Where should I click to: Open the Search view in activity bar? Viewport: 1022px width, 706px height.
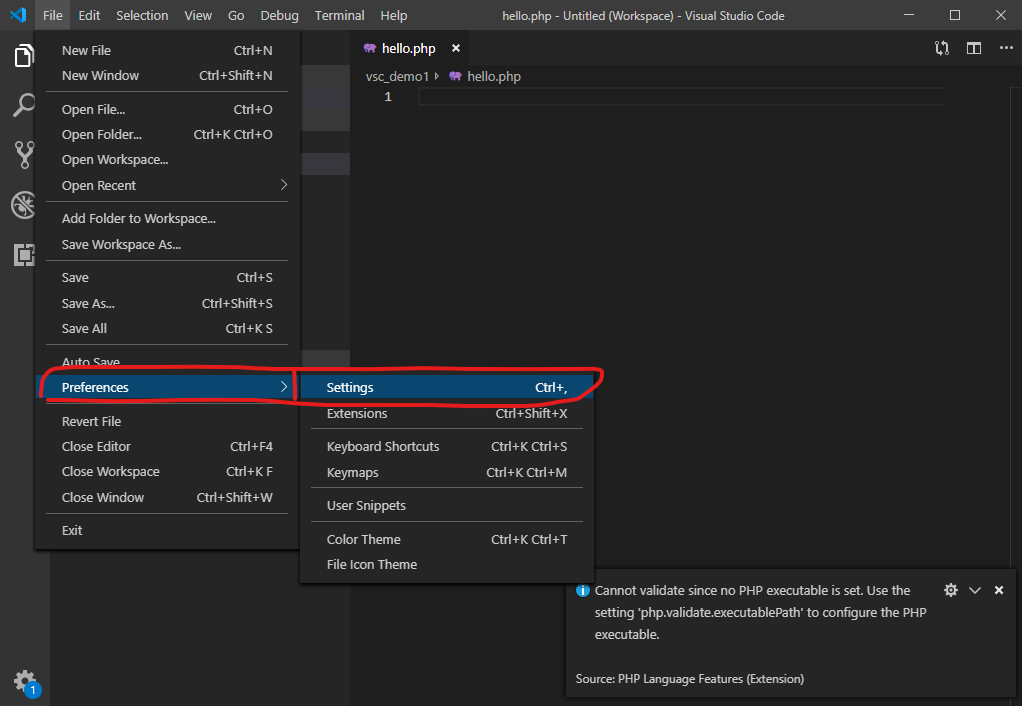click(x=24, y=105)
